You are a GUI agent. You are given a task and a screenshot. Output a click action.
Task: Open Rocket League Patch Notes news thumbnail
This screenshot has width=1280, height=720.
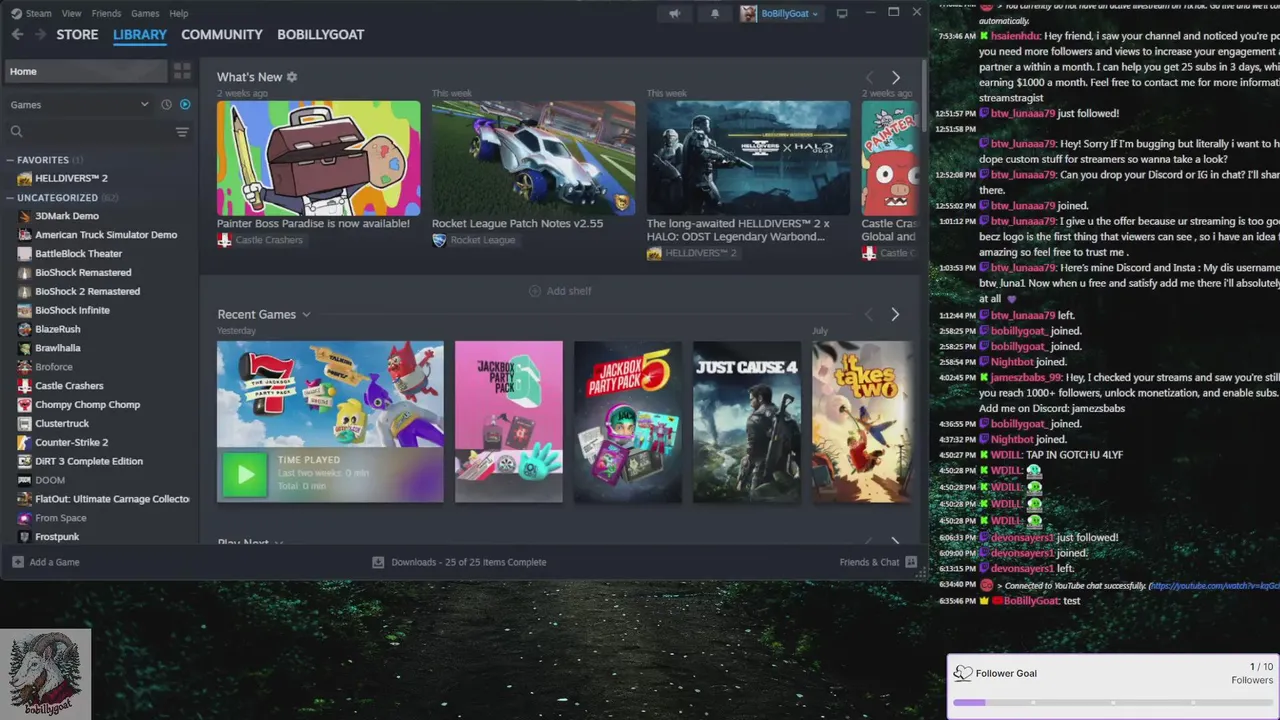533,158
